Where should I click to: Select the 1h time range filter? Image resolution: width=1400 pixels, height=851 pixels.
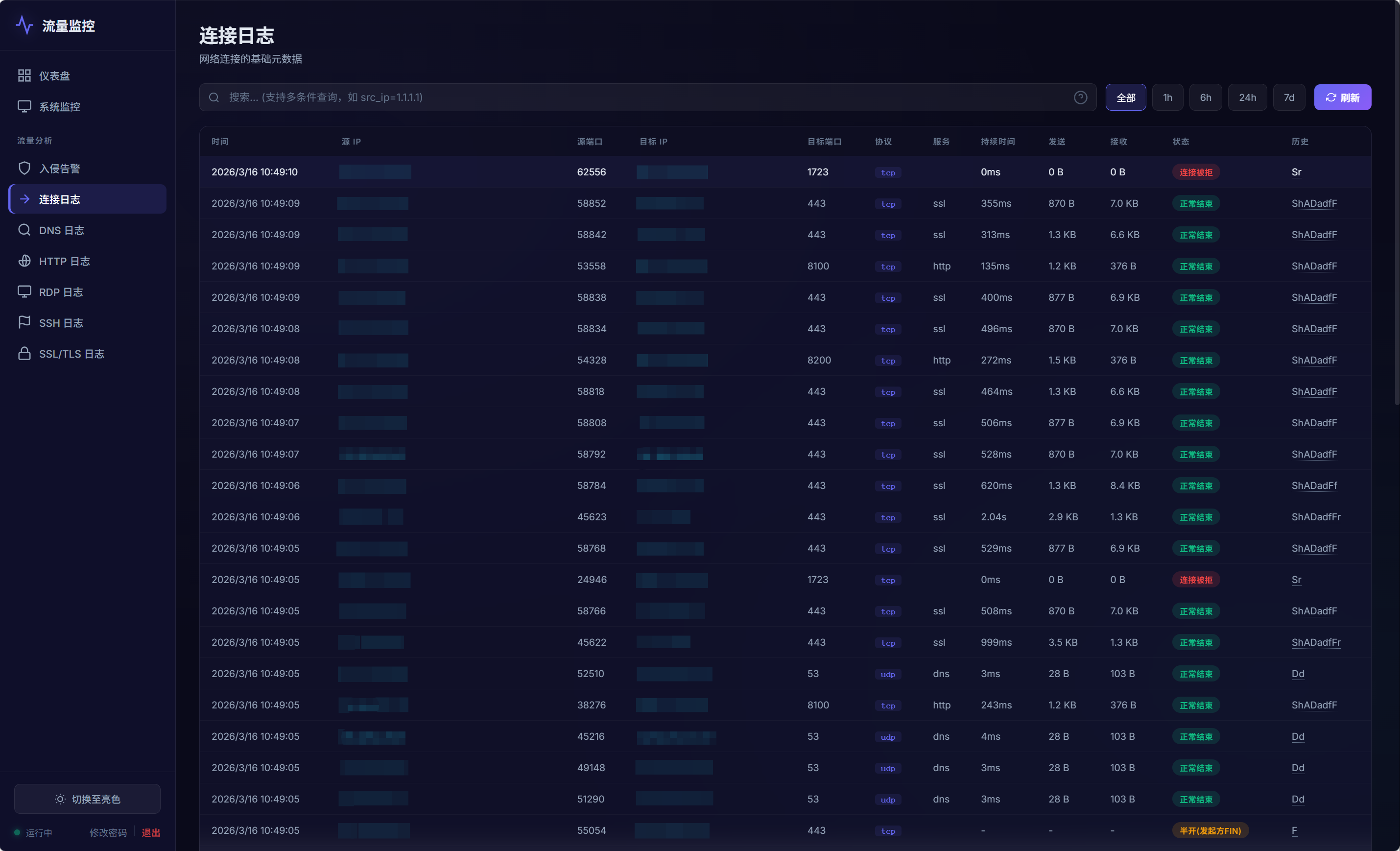coord(1167,97)
